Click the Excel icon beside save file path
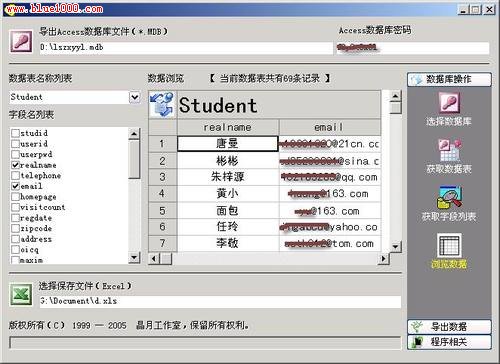This screenshot has height=364, width=500. pyautogui.click(x=21, y=295)
